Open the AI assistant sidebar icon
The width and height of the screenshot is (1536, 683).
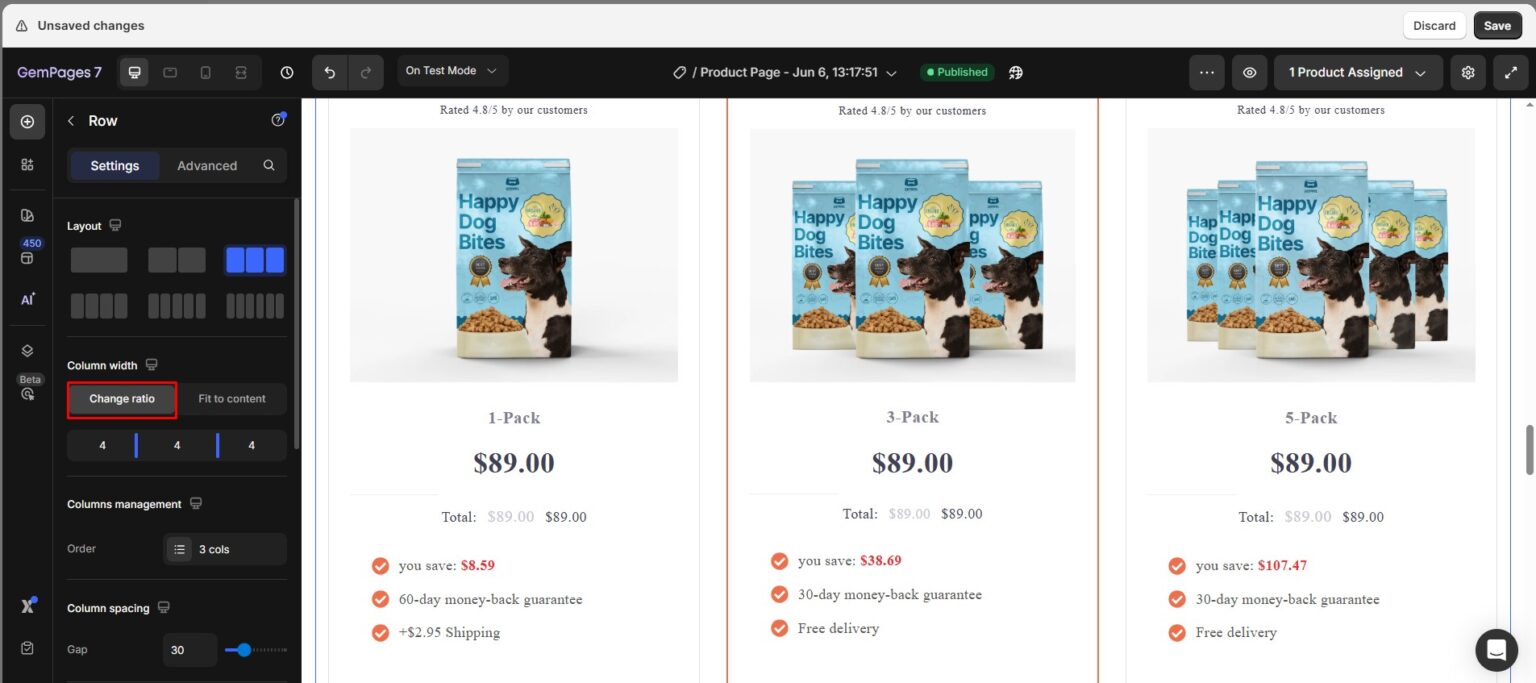pos(27,299)
